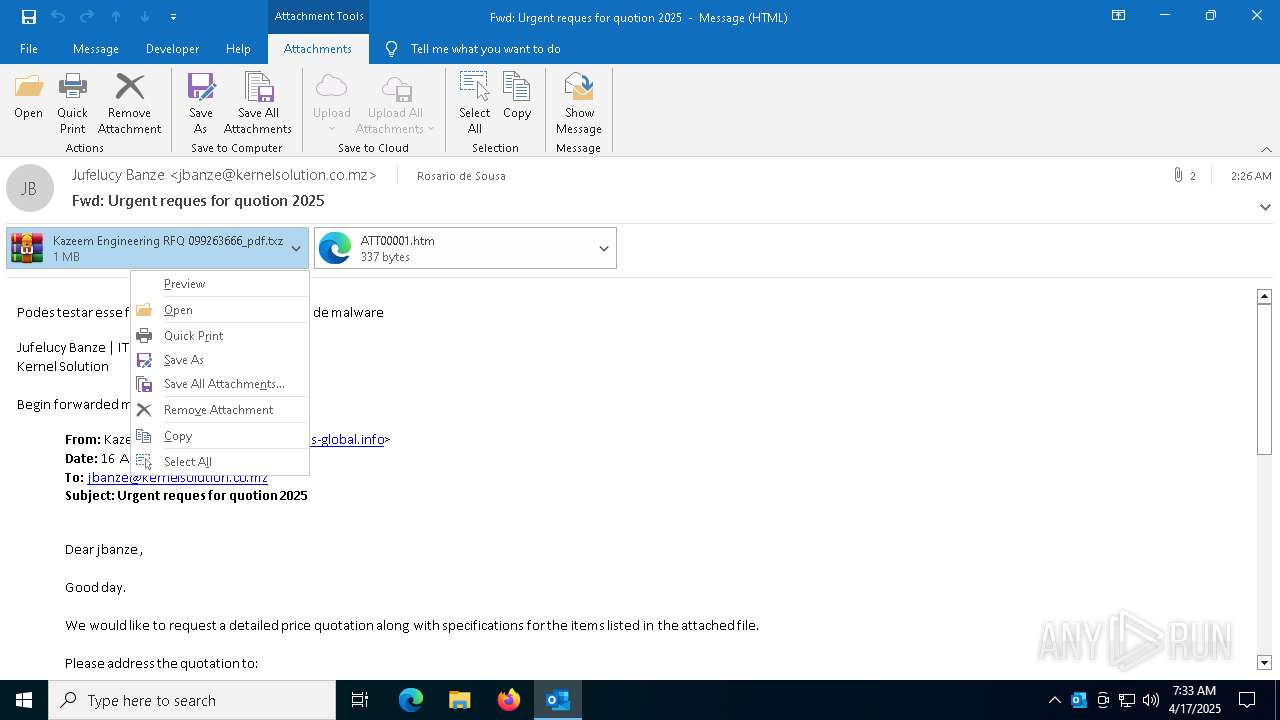Click Select All in the ribbon
Image resolution: width=1280 pixels, height=720 pixels.
click(475, 104)
